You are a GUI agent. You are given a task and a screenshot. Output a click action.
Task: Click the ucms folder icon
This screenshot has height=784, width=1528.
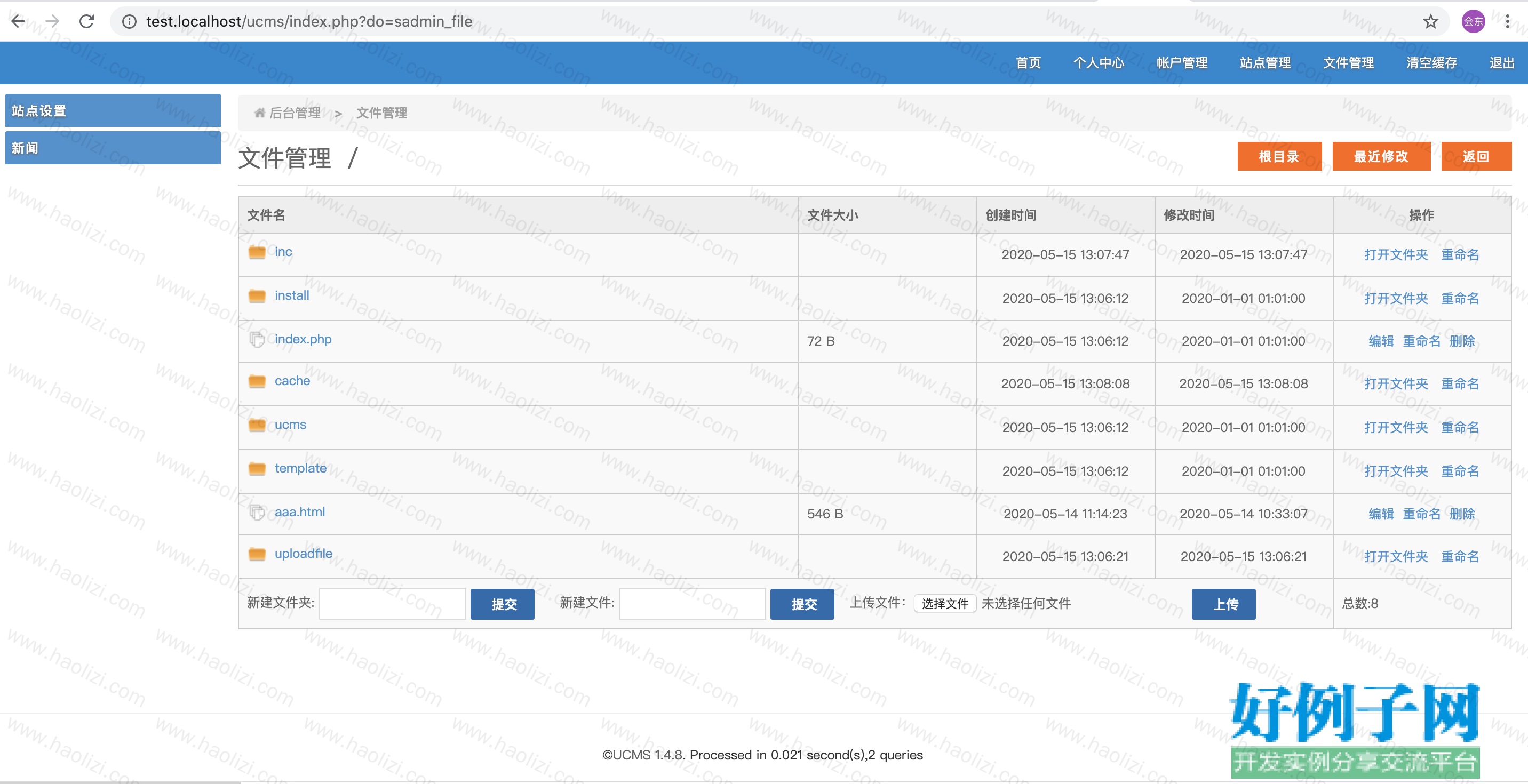pos(257,425)
